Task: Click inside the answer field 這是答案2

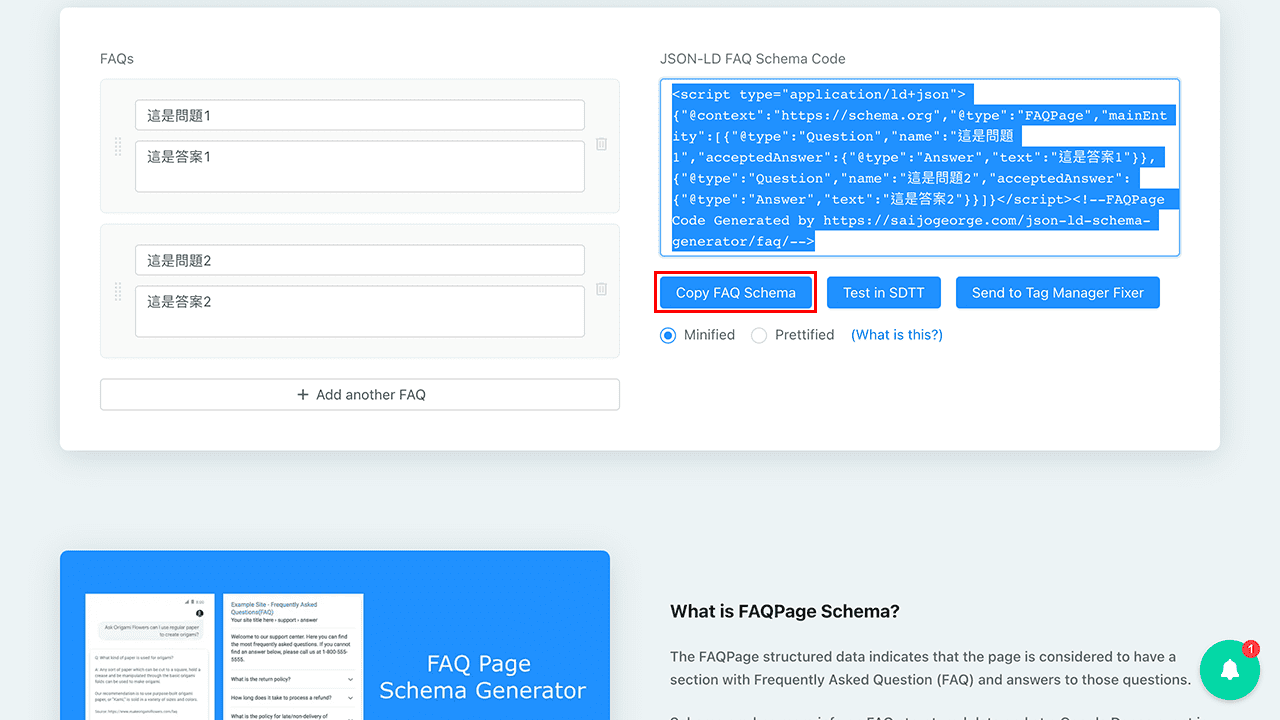Action: [360, 311]
